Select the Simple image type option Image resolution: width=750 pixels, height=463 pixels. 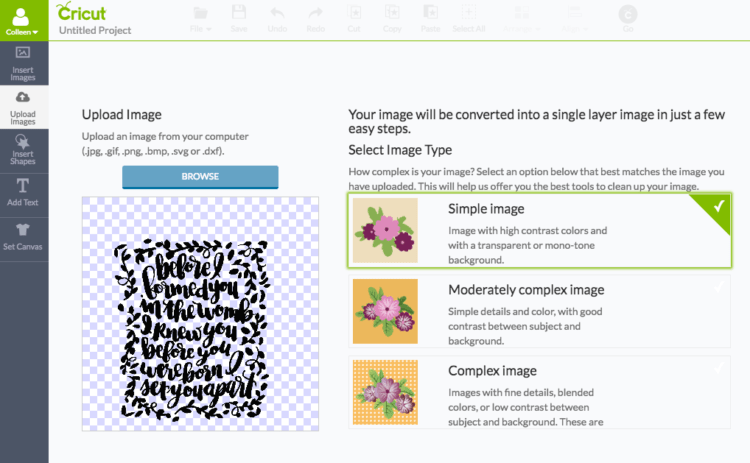pos(539,231)
